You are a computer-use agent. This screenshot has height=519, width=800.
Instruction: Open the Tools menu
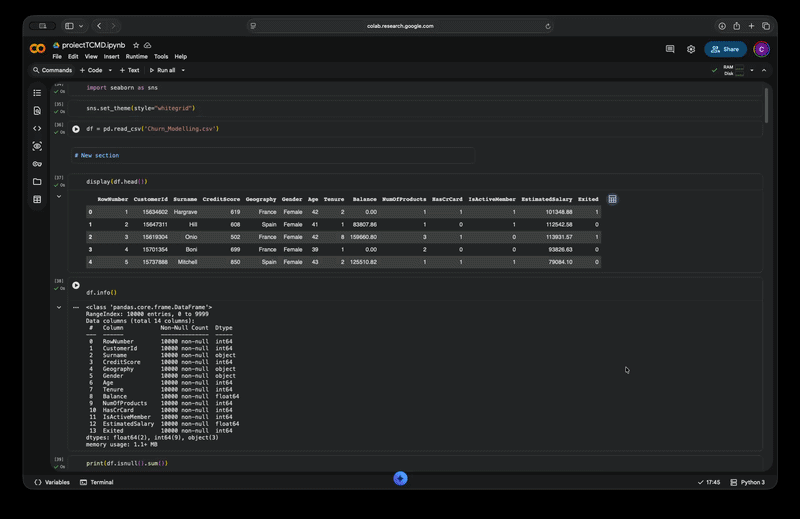pyautogui.click(x=161, y=57)
